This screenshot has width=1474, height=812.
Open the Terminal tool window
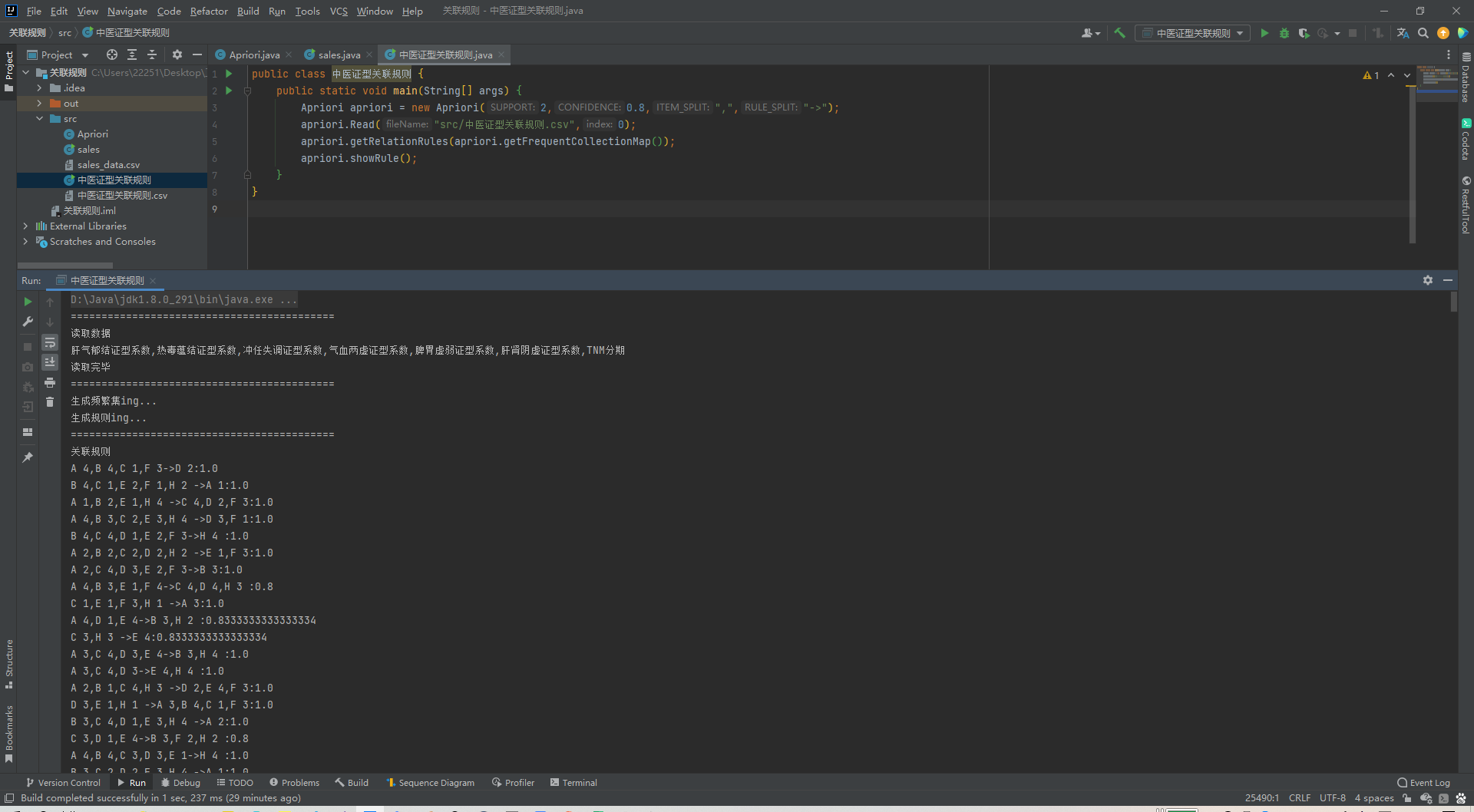tap(573, 783)
